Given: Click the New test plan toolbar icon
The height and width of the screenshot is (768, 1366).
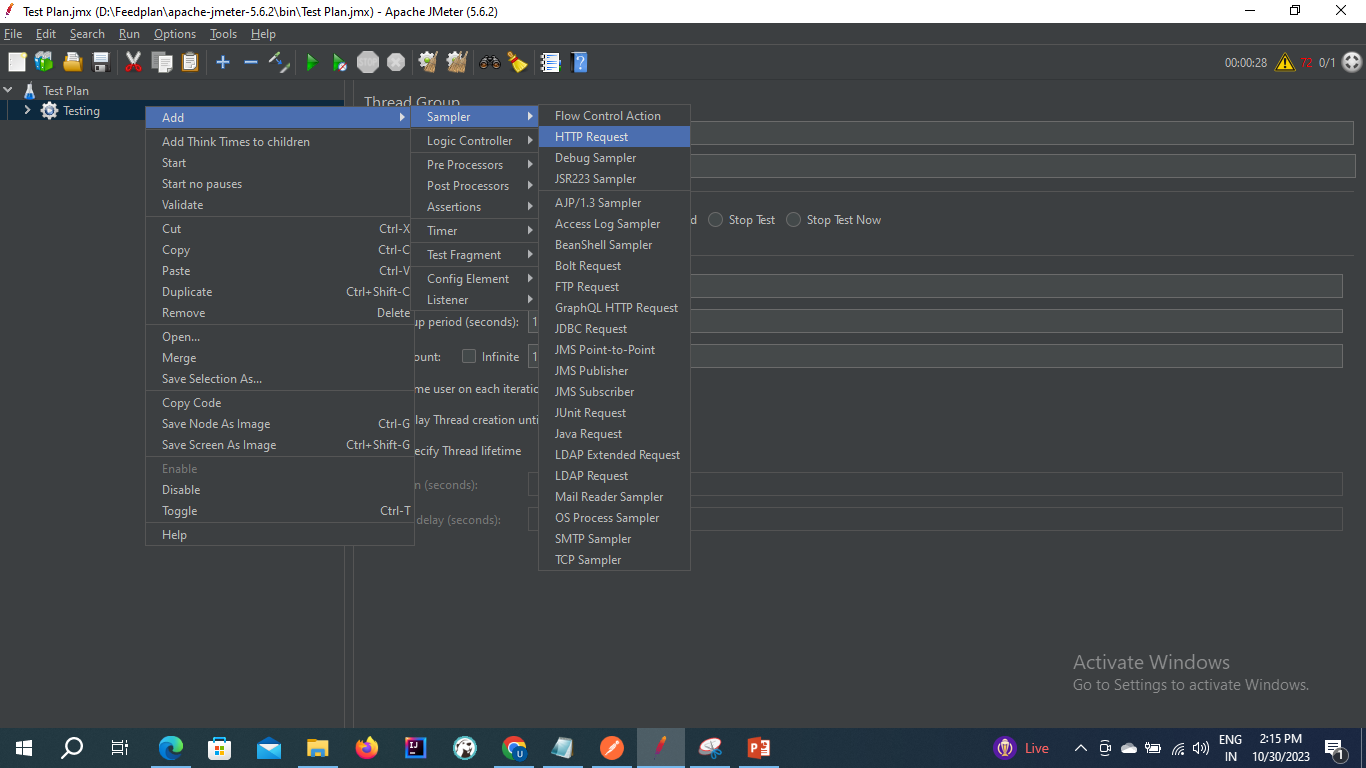Looking at the screenshot, I should click(x=17, y=62).
